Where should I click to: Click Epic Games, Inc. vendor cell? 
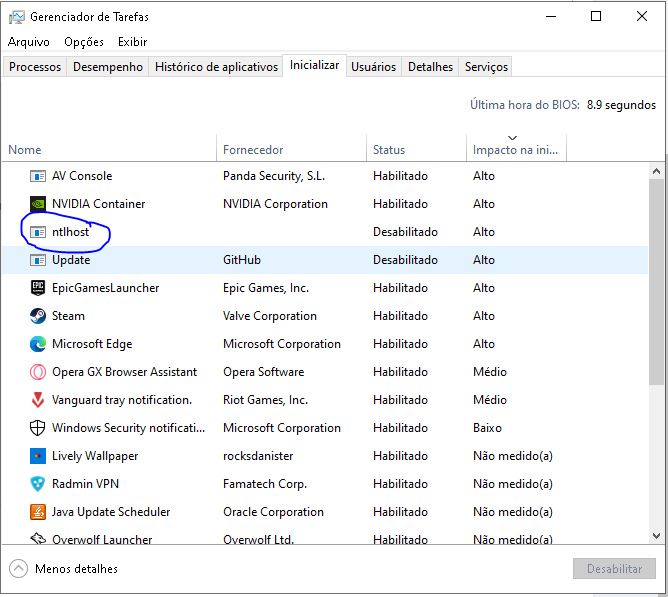pos(266,288)
